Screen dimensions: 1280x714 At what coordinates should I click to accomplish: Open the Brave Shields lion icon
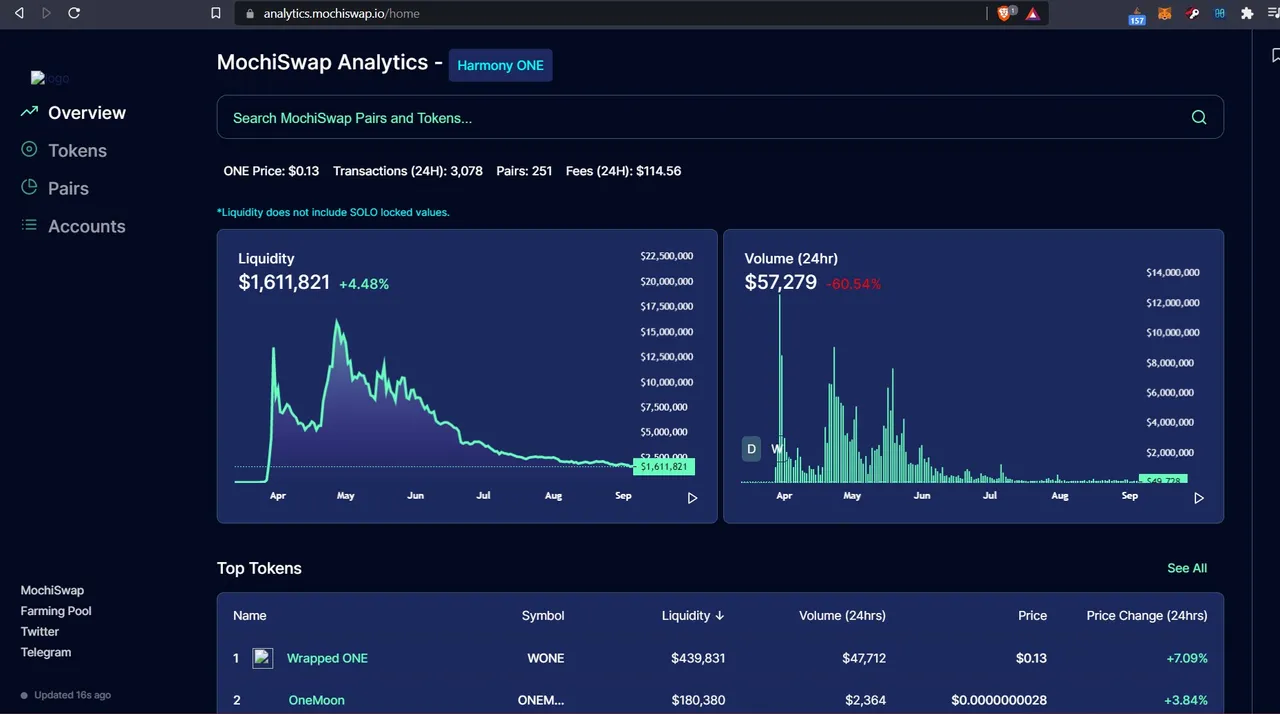[x=1005, y=13]
